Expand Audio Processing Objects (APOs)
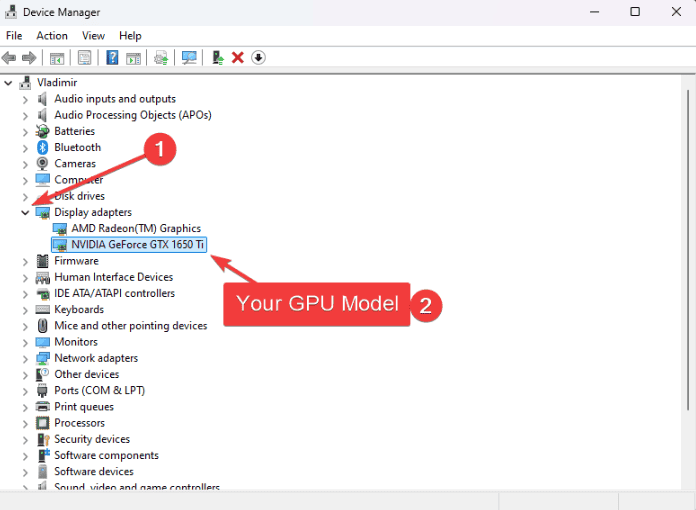 25,115
